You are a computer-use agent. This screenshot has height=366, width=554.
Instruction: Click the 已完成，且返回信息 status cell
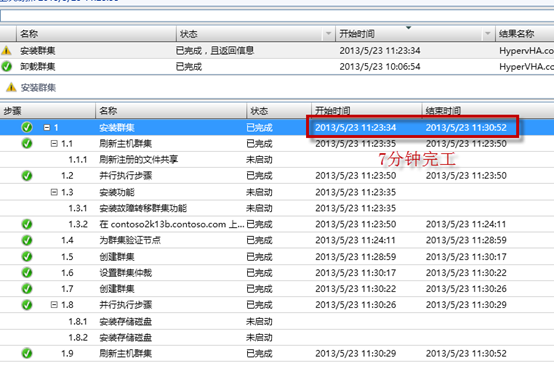(x=215, y=51)
